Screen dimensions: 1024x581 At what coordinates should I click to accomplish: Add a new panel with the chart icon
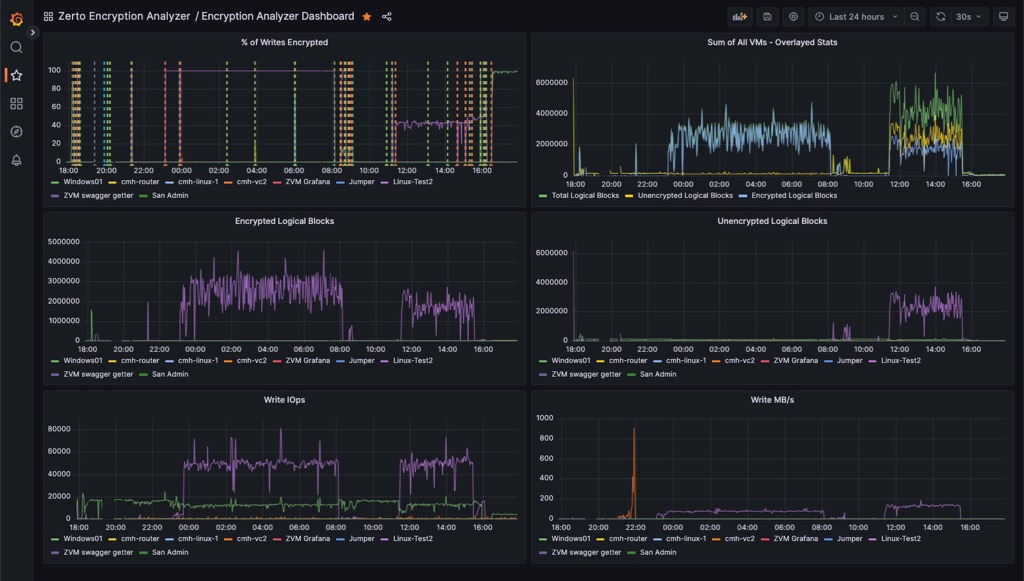(740, 17)
